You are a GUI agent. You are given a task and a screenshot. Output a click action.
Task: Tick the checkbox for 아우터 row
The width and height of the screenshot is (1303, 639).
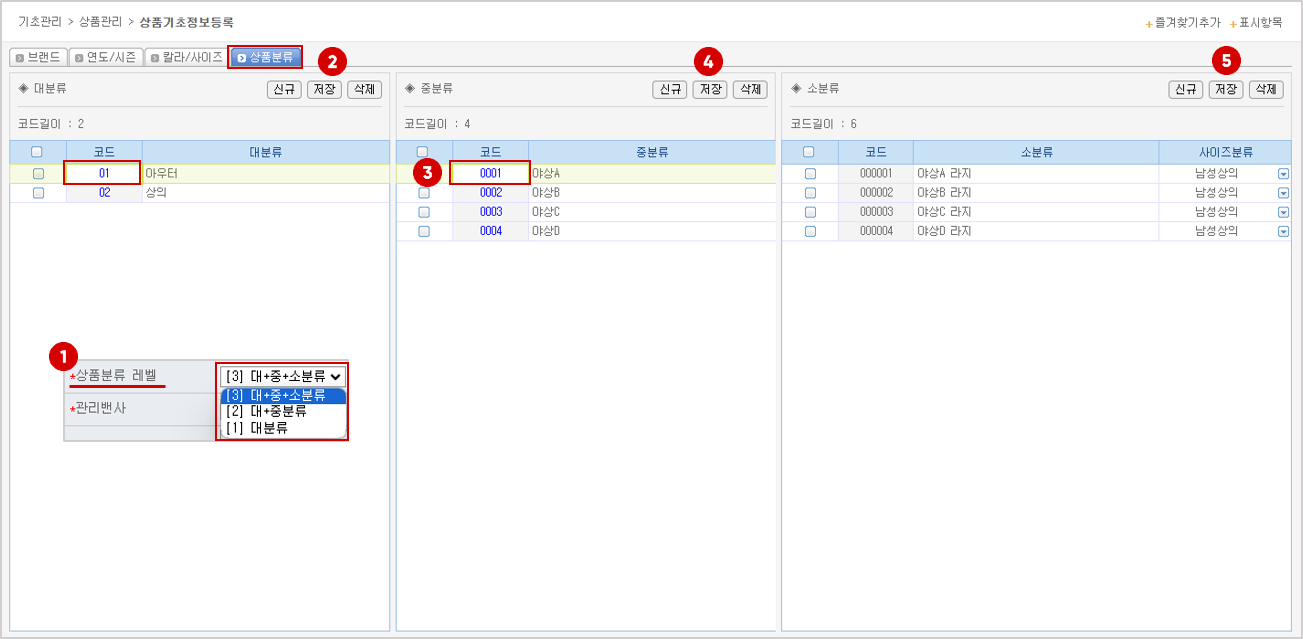pyautogui.click(x=38, y=174)
